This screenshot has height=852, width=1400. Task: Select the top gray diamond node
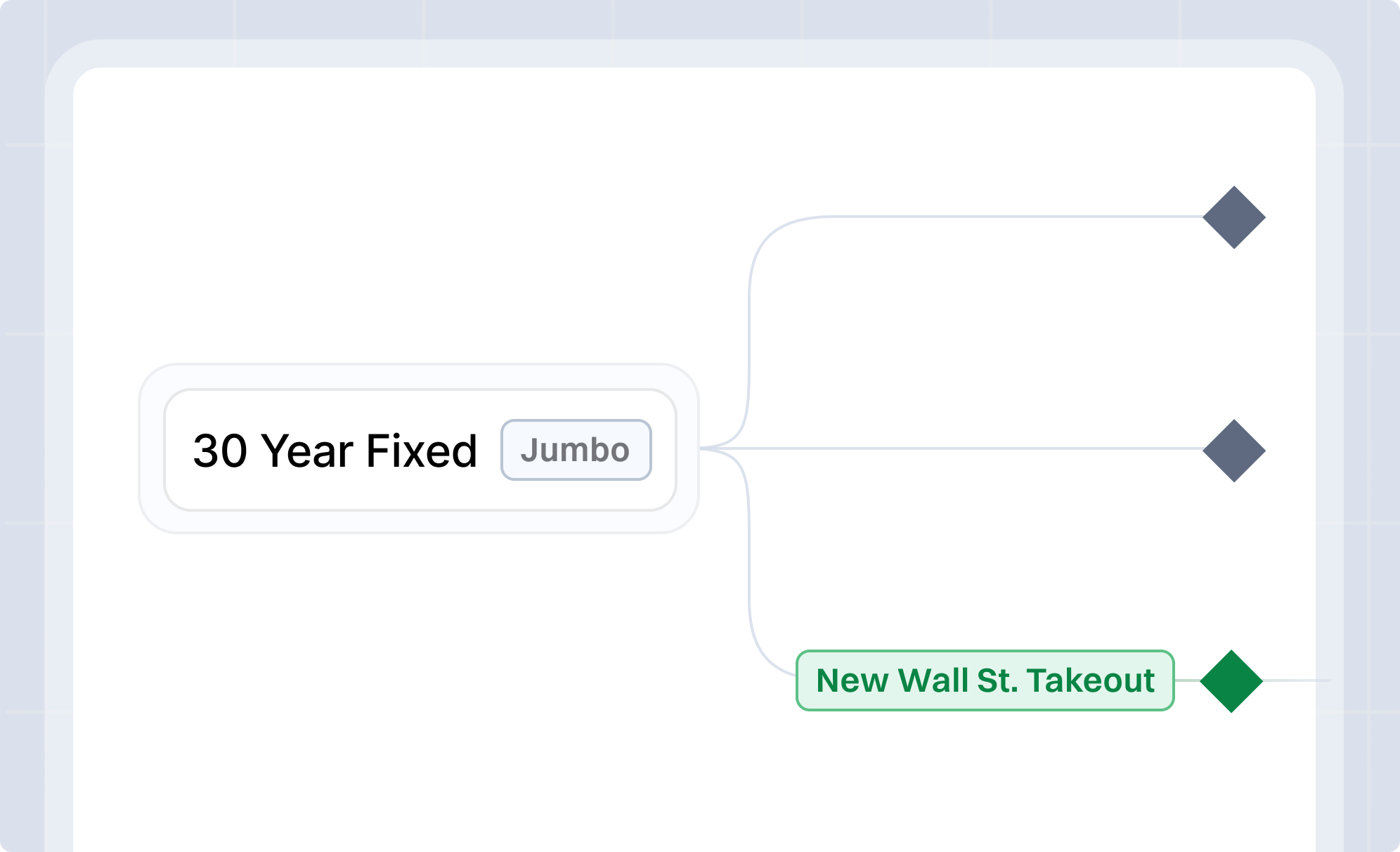1234,217
